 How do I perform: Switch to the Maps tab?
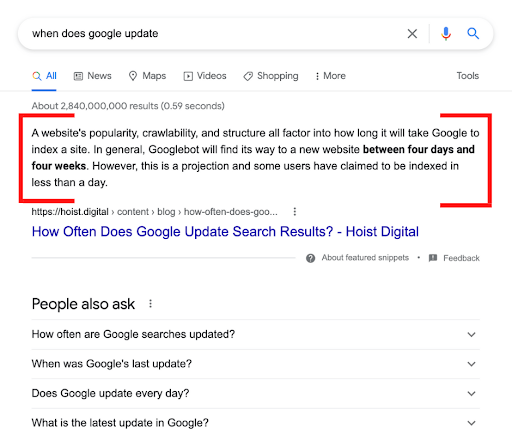147,76
